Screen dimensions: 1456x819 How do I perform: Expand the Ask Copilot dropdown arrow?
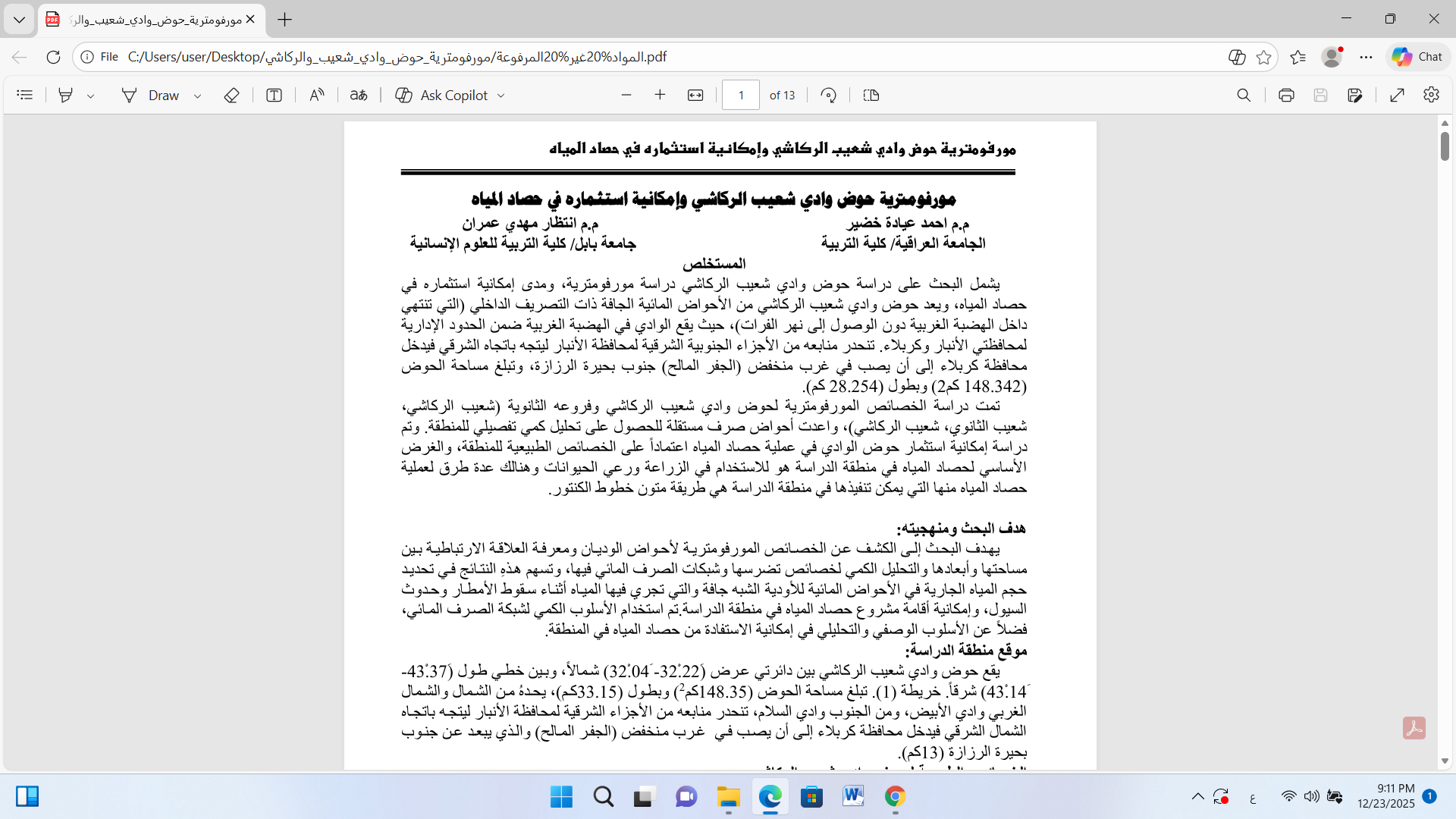(500, 96)
